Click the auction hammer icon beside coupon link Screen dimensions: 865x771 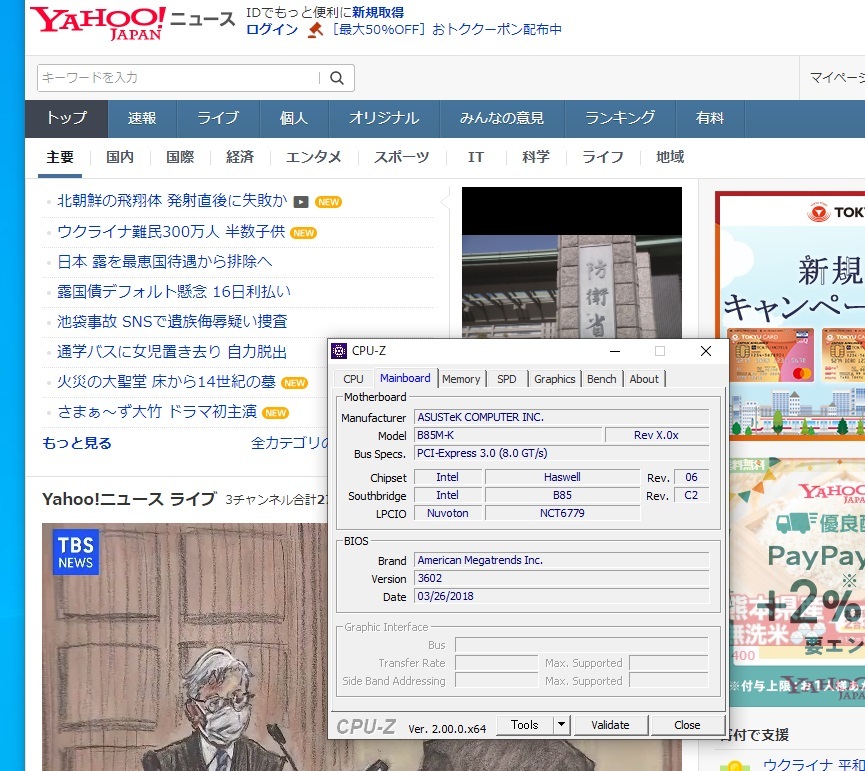pyautogui.click(x=315, y=30)
